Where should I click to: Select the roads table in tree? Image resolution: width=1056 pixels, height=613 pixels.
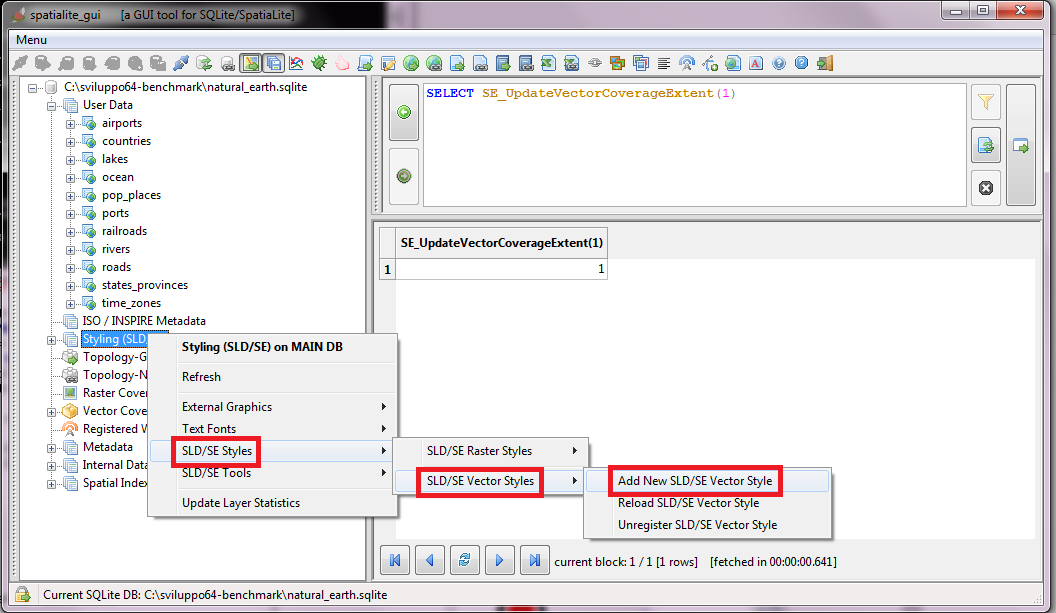tap(117, 267)
